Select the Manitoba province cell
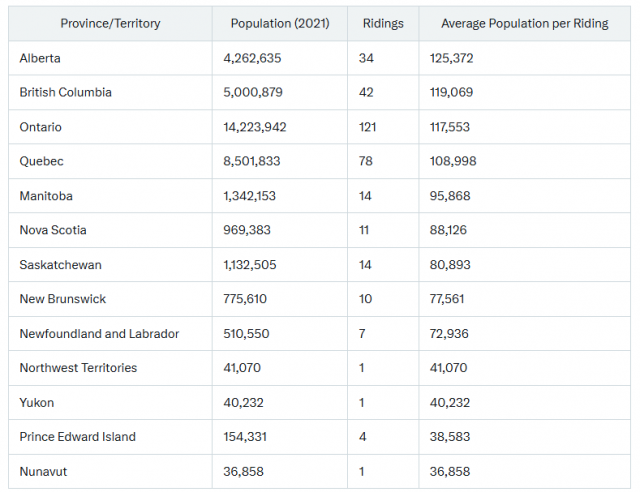Screen dimensions: 640x492 pyautogui.click(x=46, y=196)
